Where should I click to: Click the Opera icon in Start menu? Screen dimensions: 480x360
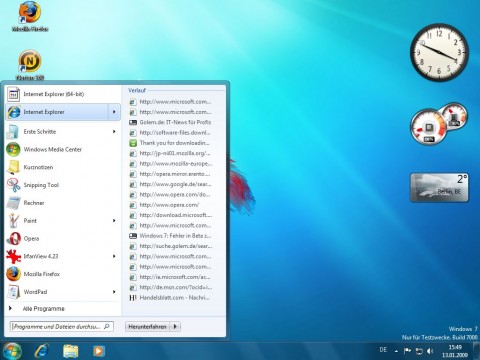[x=13, y=239]
